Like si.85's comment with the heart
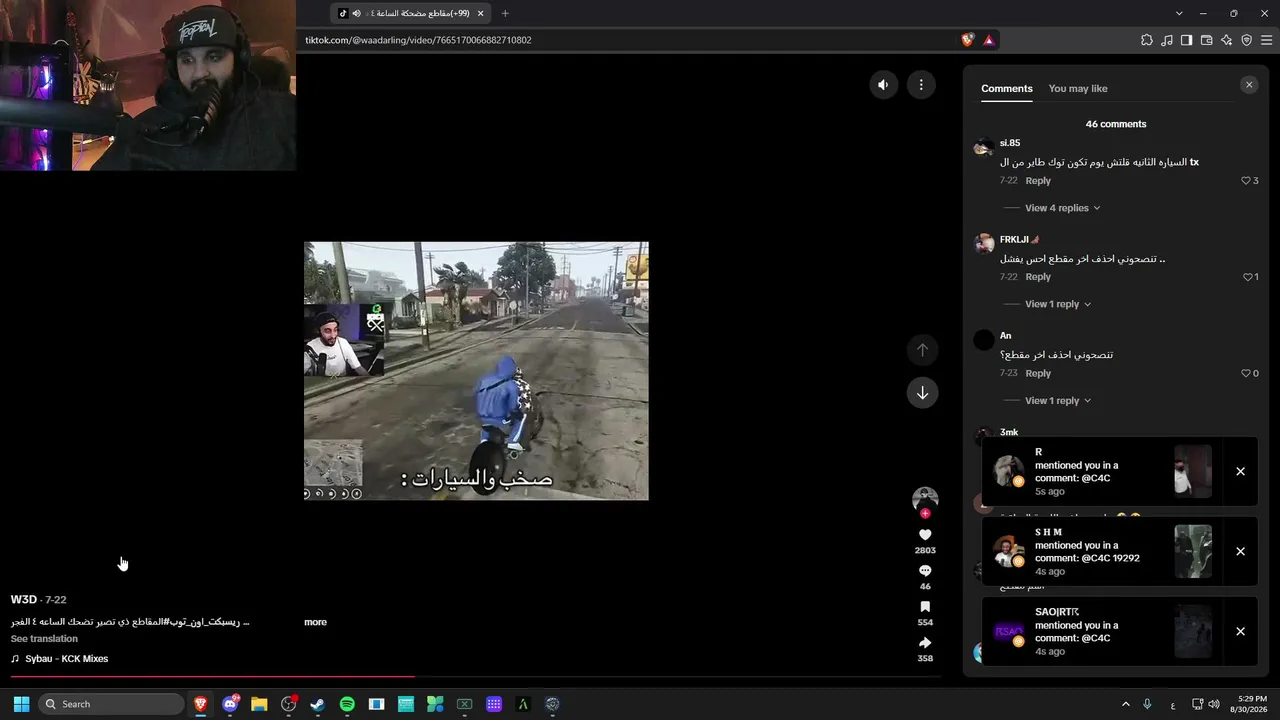The height and width of the screenshot is (720, 1280). (x=1246, y=181)
